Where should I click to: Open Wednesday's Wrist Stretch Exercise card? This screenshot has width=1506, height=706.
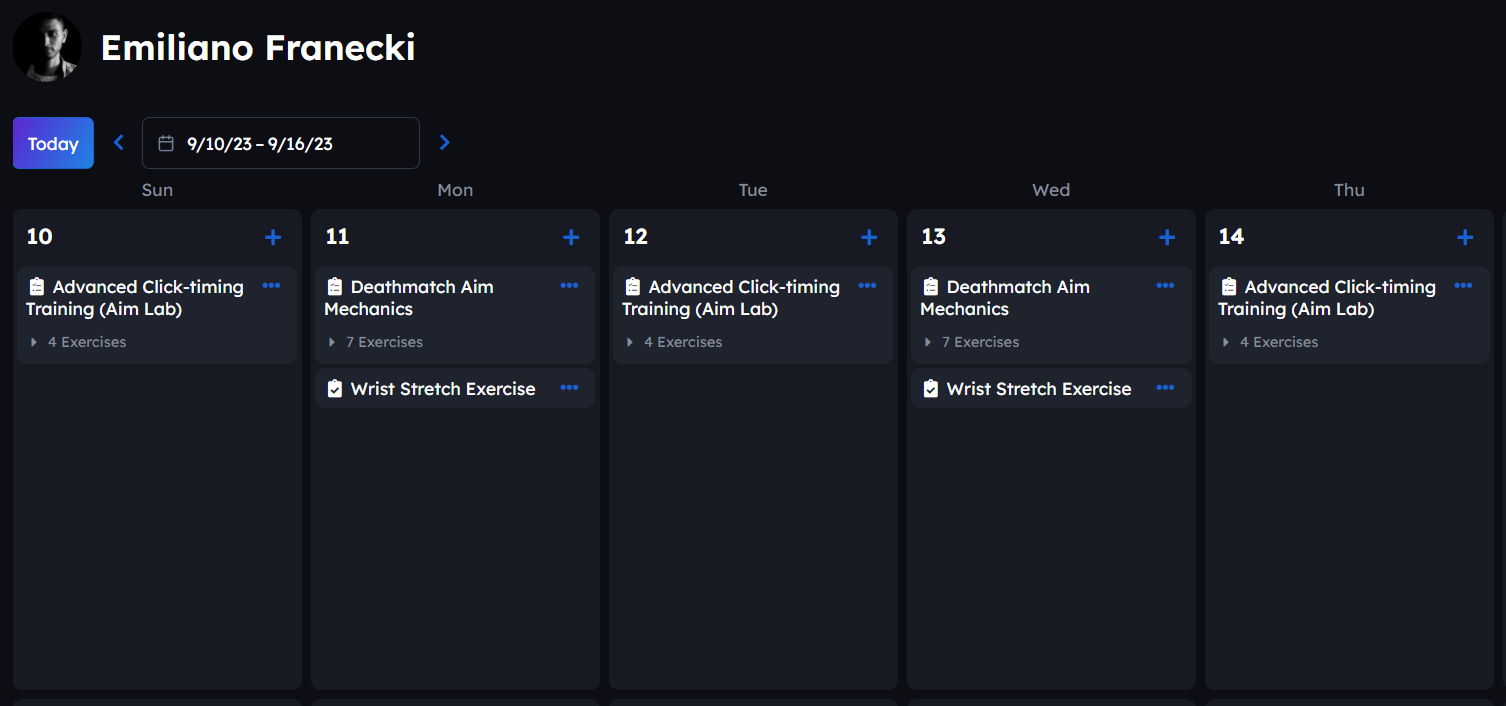(1038, 389)
